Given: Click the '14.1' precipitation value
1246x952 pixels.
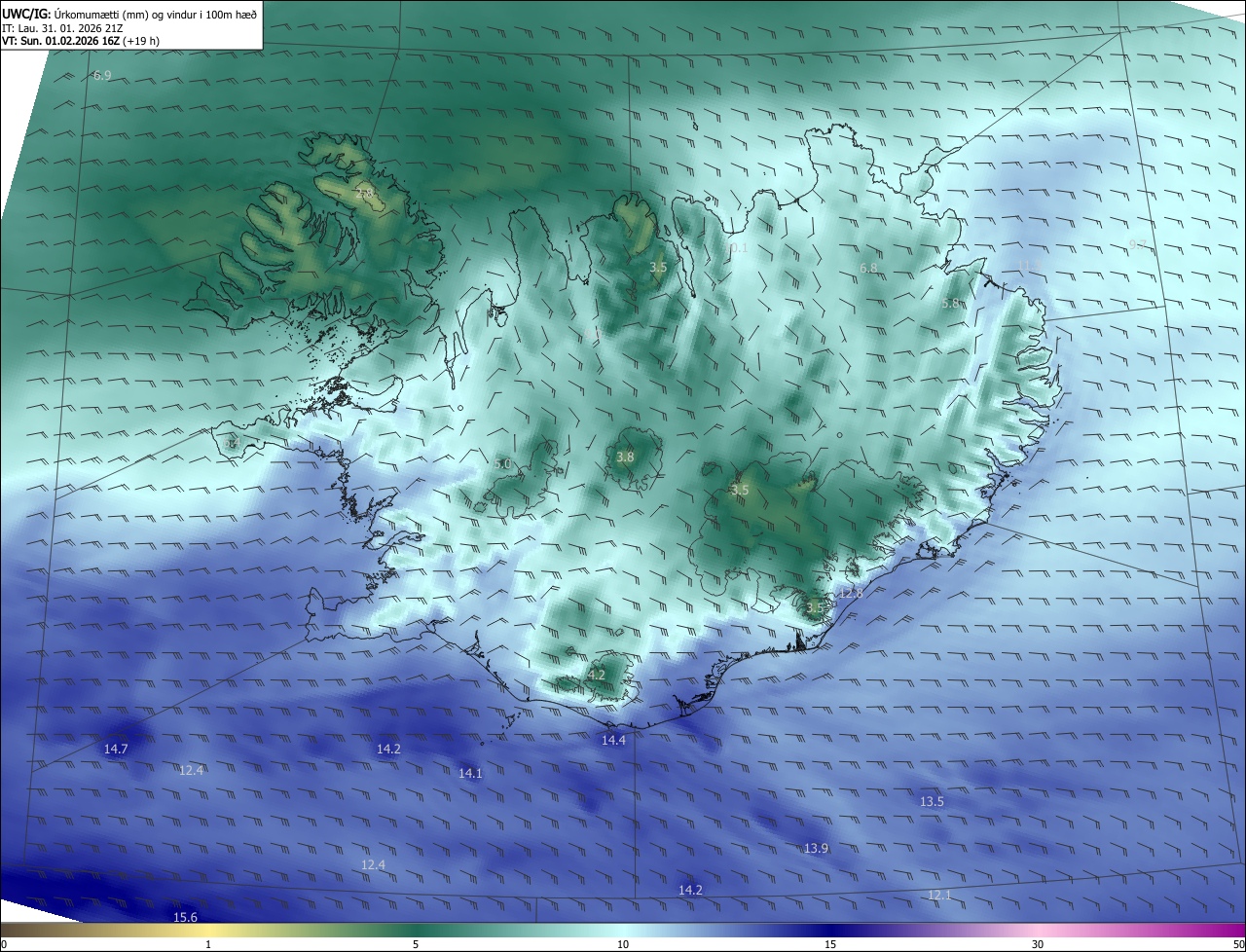Looking at the screenshot, I should coord(470,773).
